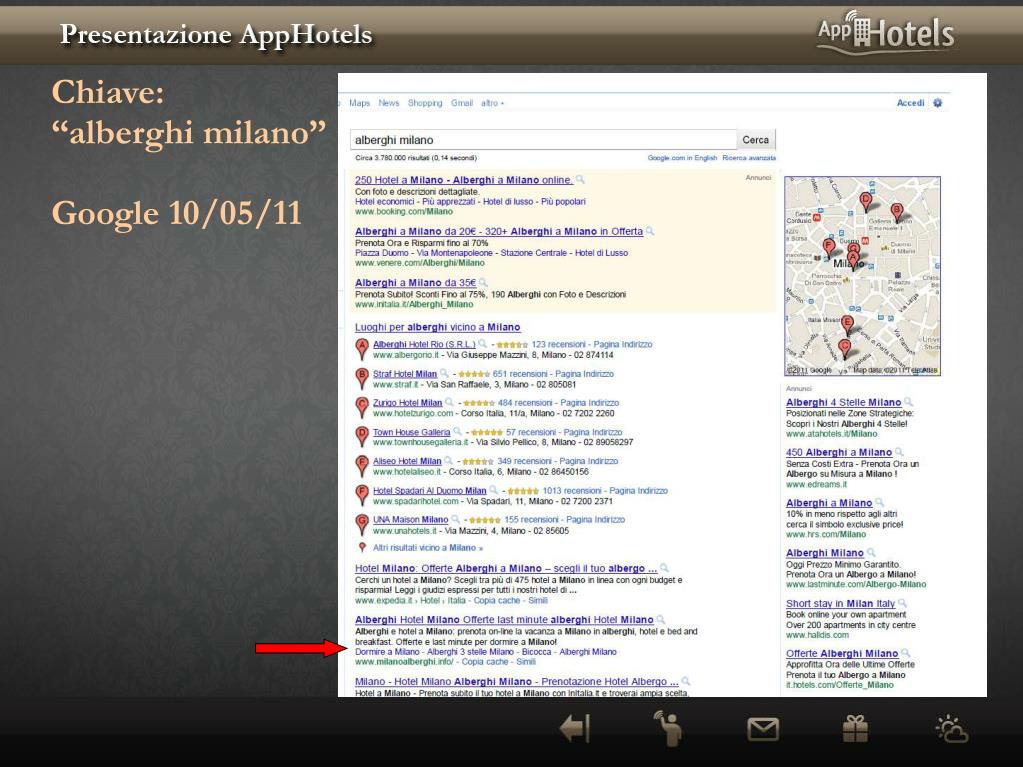
Task: Click 'Hotel di lusso' sitelink under booking ad
Action: [508, 202]
